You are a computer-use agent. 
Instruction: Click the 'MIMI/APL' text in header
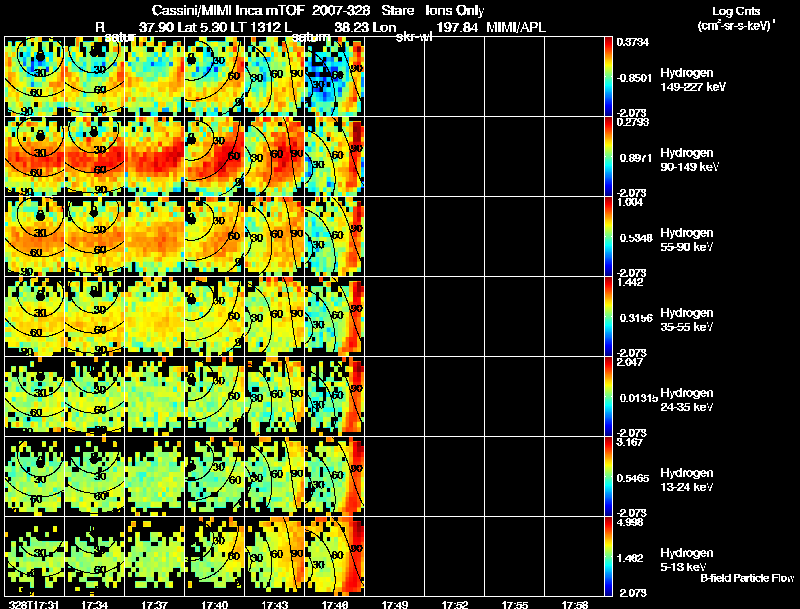pyautogui.click(x=516, y=27)
